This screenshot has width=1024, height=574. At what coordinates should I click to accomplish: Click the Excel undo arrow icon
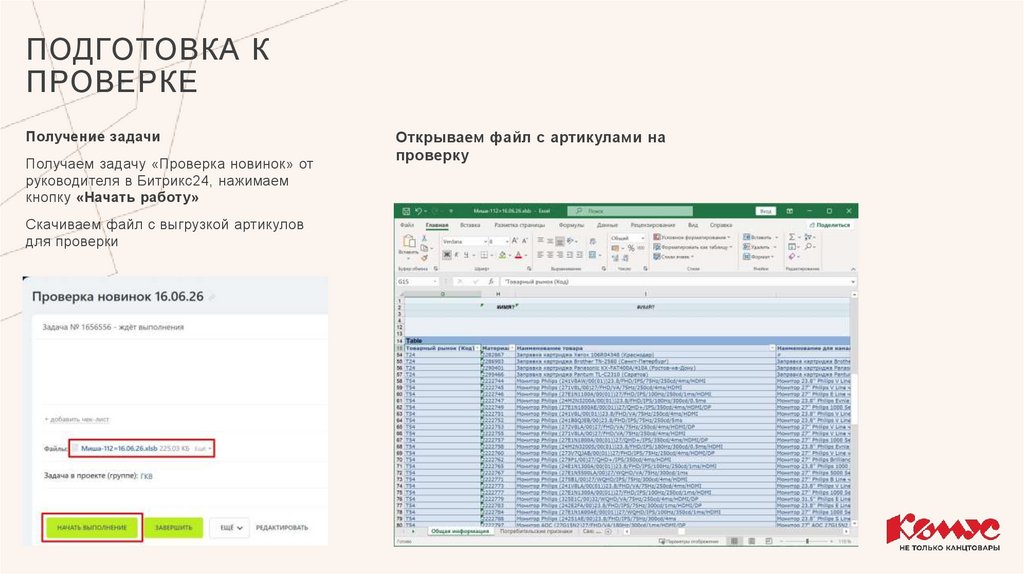(x=418, y=211)
